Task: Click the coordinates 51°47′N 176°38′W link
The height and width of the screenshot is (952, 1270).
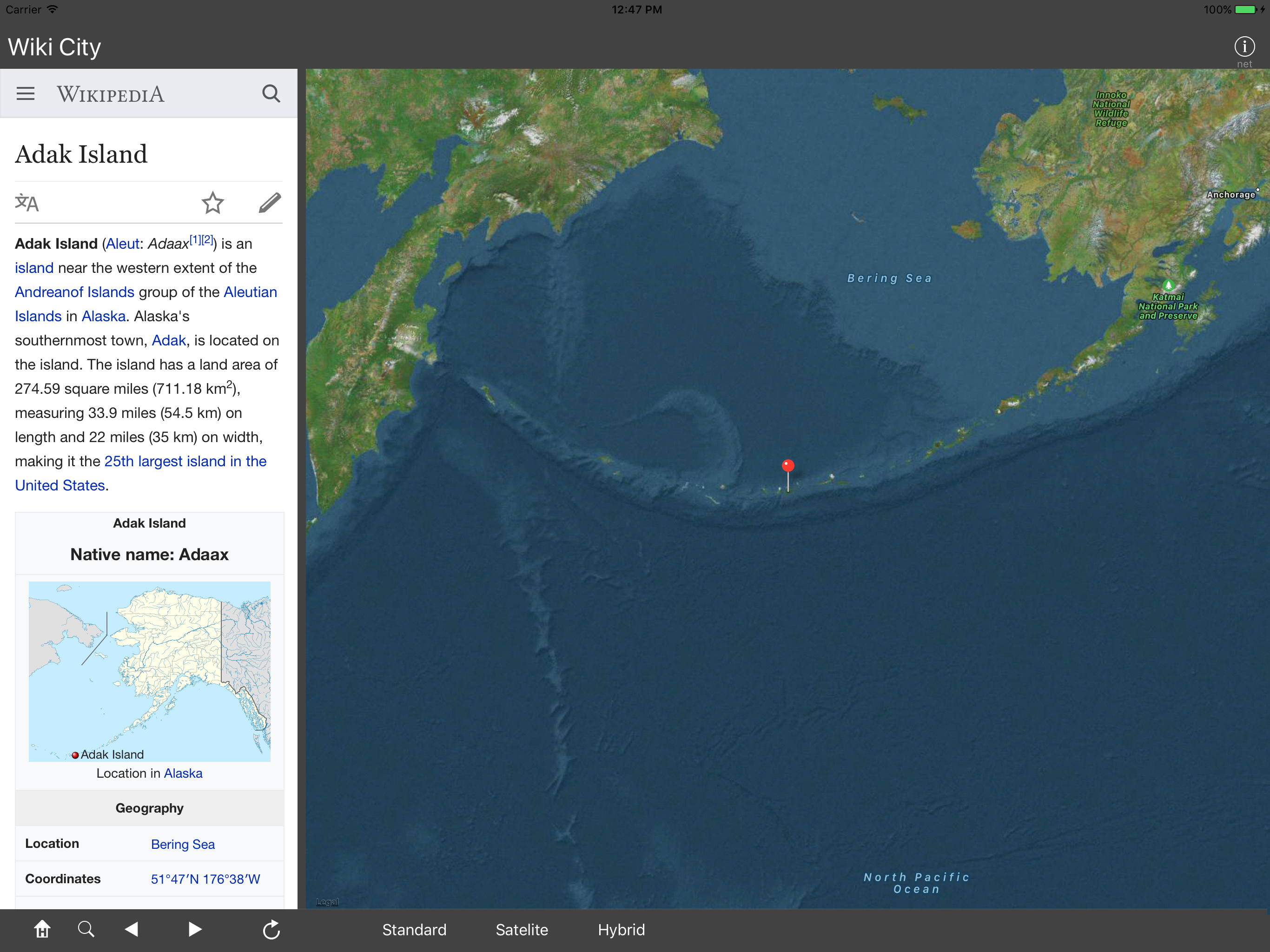Action: [205, 879]
